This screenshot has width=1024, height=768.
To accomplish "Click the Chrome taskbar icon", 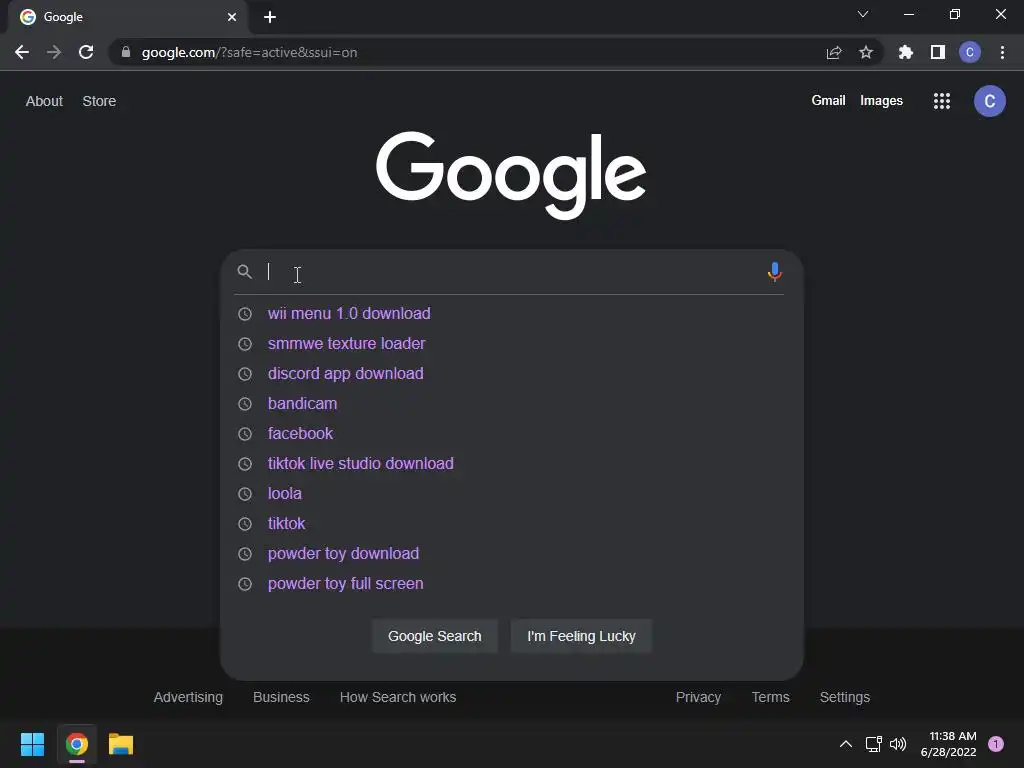I will [x=76, y=744].
